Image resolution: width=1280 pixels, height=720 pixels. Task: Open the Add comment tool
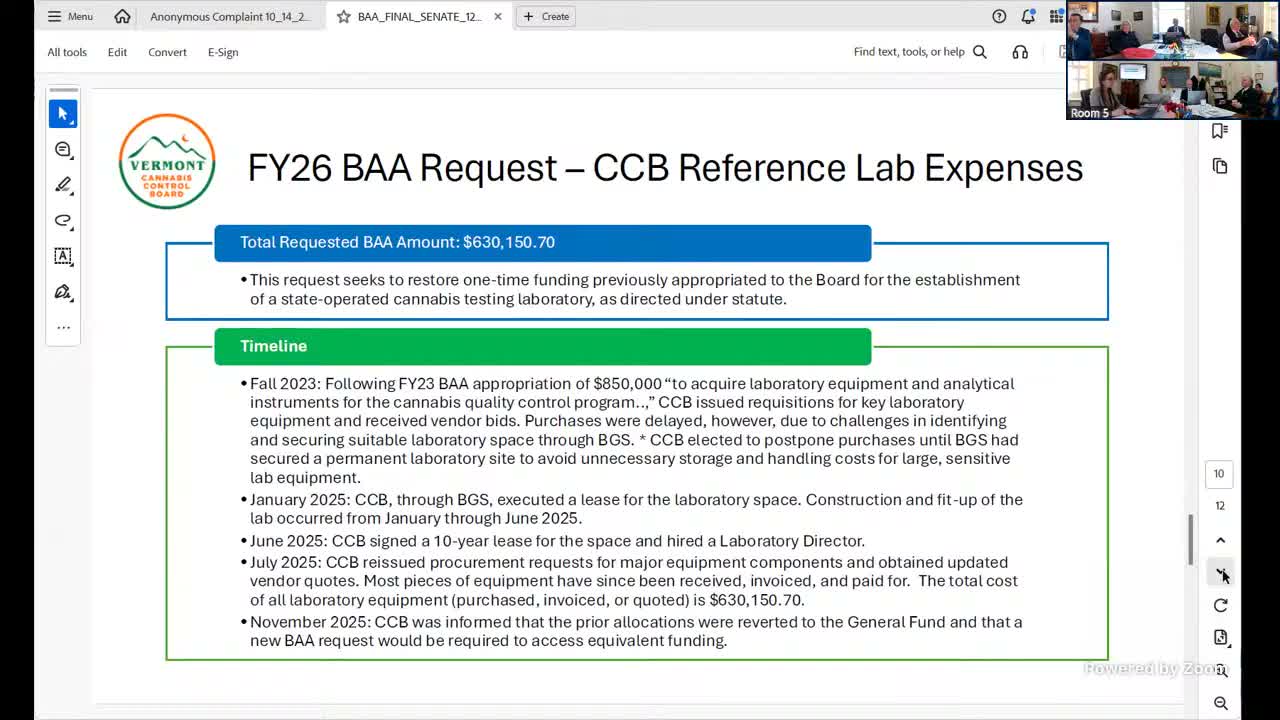coord(63,149)
